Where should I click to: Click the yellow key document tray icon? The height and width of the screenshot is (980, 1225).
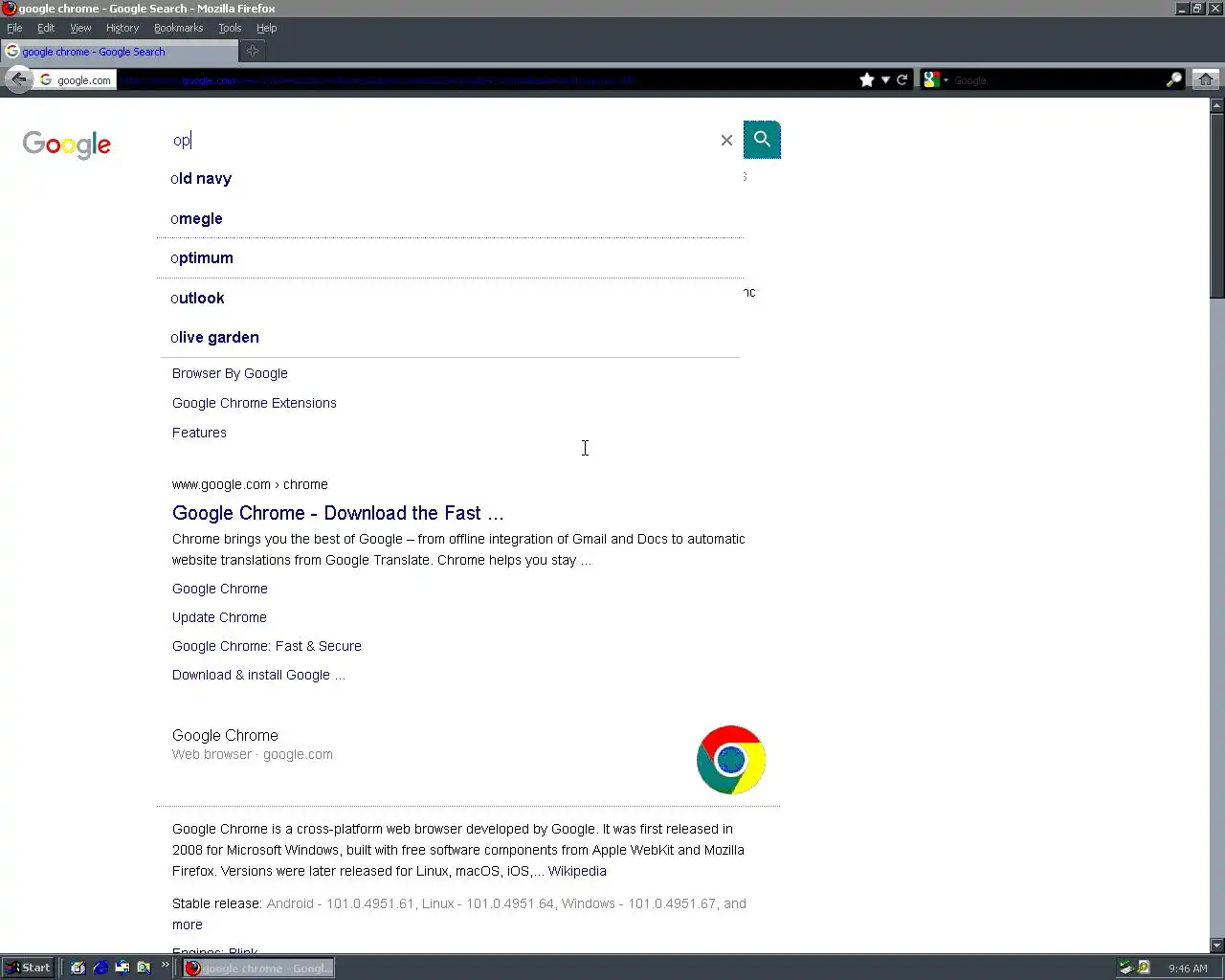point(1144,968)
